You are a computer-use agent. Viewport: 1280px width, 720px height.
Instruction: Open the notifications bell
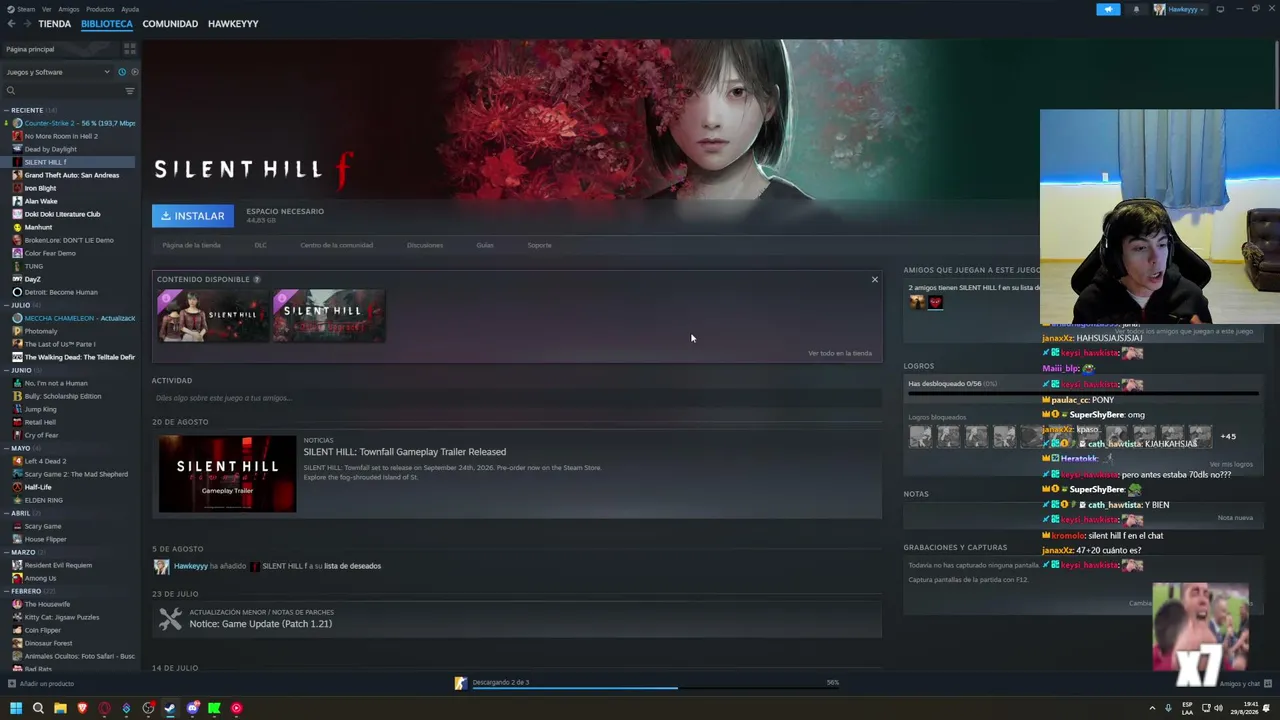pos(1136,9)
